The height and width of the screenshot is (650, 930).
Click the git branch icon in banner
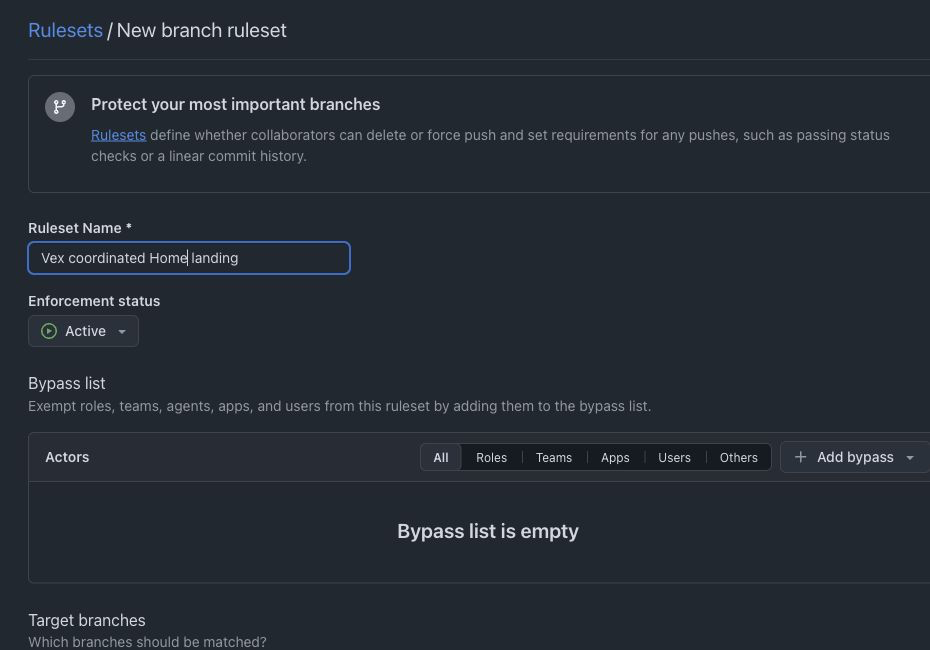point(60,107)
